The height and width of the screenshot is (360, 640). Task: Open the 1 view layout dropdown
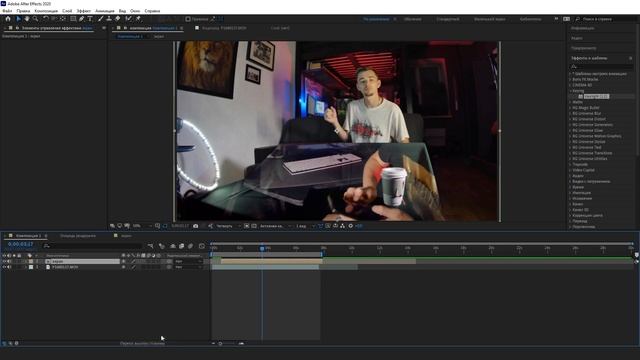coord(305,226)
